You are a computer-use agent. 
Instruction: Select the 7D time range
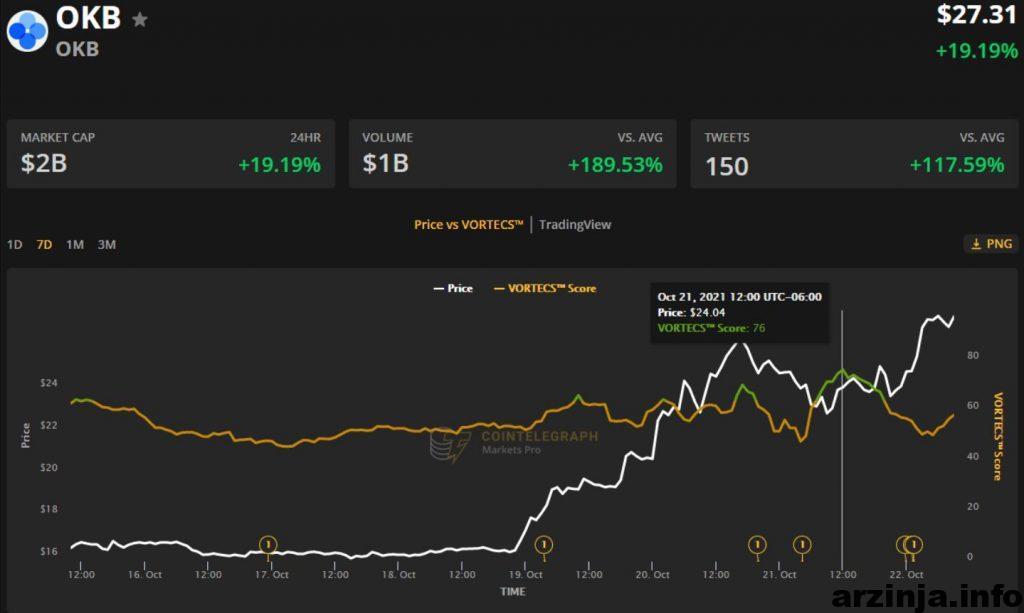pyautogui.click(x=44, y=245)
